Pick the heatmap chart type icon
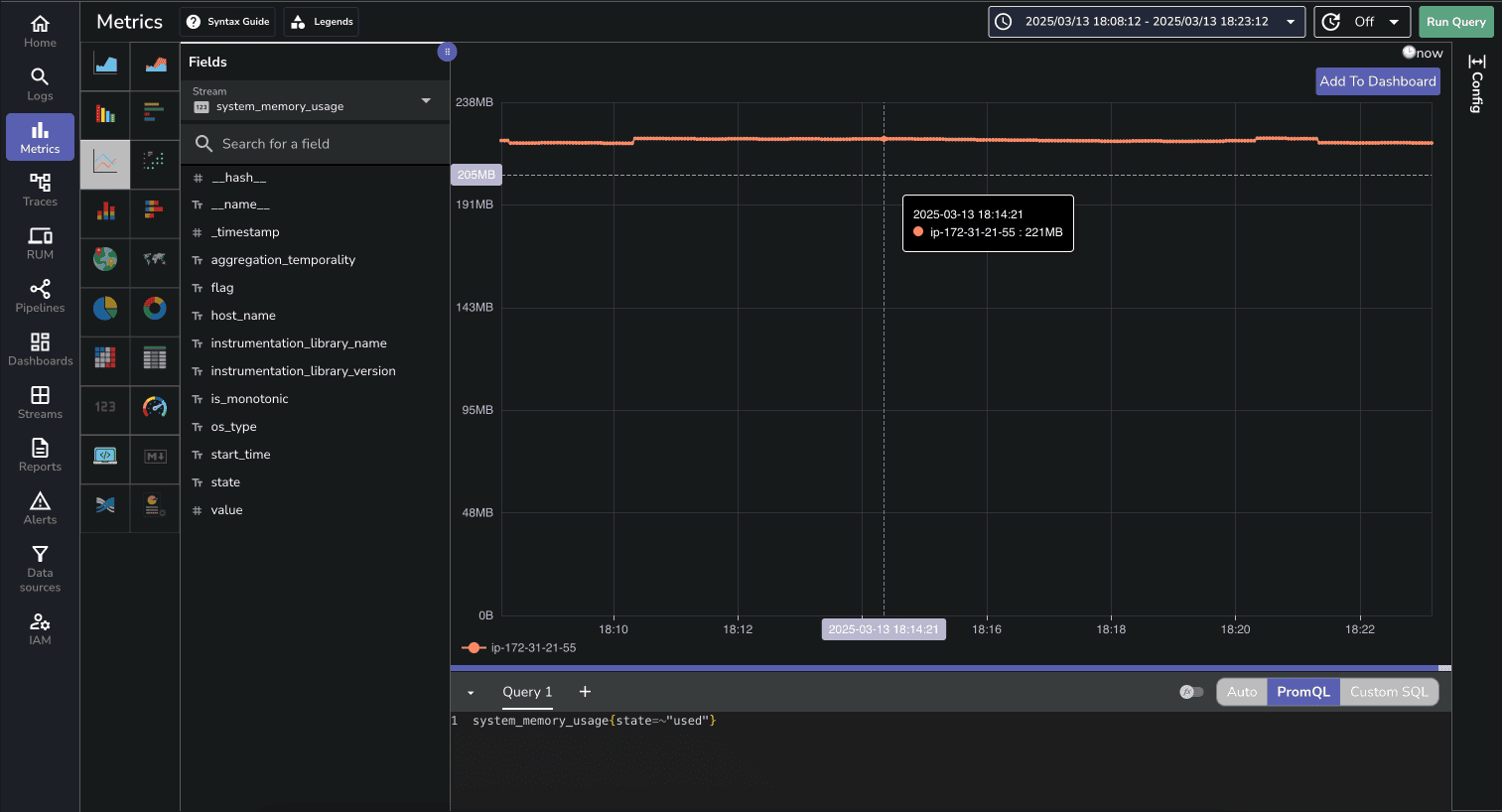This screenshot has width=1502, height=812. pos(105,357)
